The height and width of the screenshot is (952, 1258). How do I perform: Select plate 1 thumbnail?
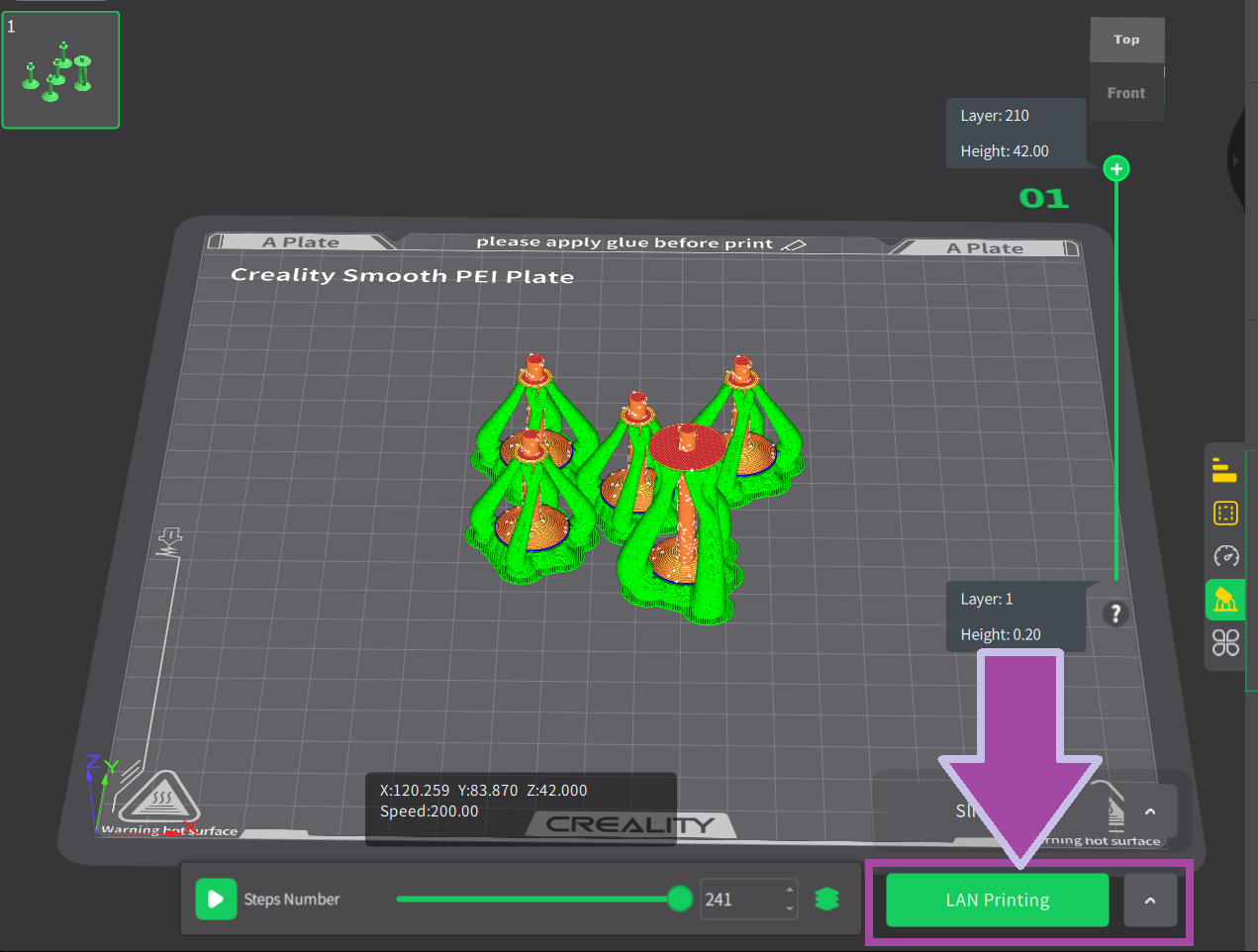click(x=60, y=70)
